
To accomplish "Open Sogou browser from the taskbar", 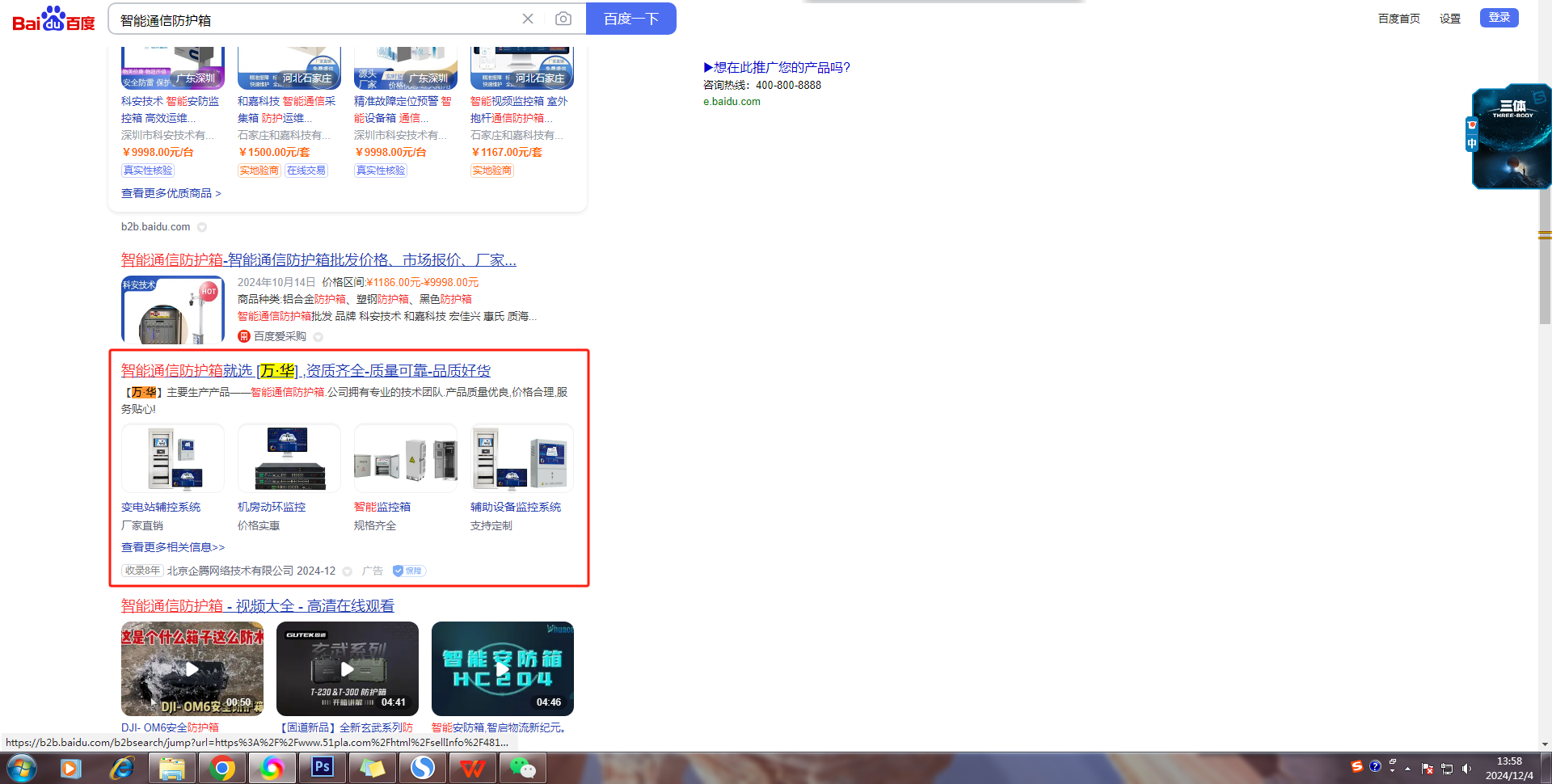I will tap(422, 768).
